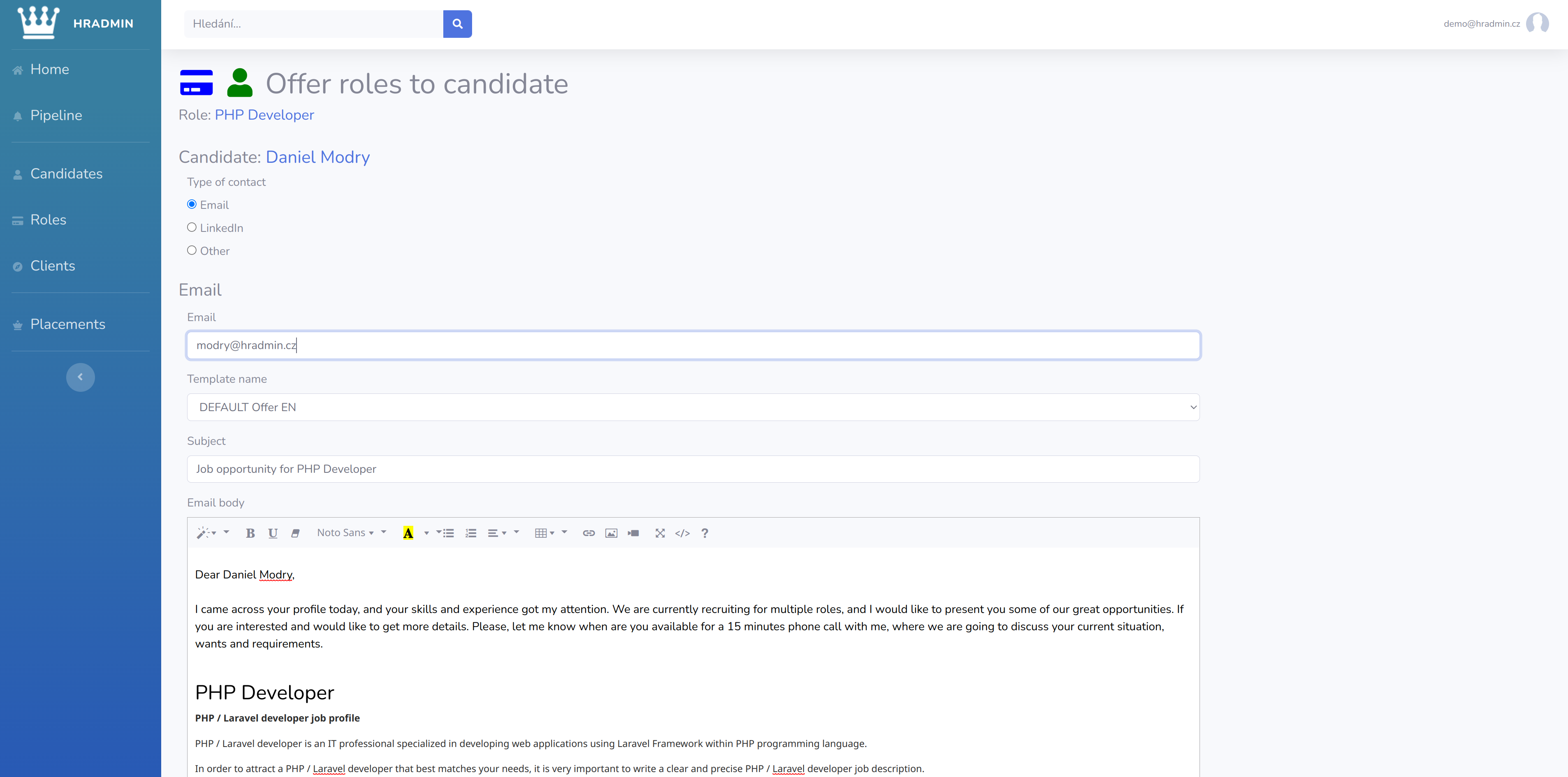Click into the Subject input field
Image resolution: width=1568 pixels, height=777 pixels.
coord(693,469)
